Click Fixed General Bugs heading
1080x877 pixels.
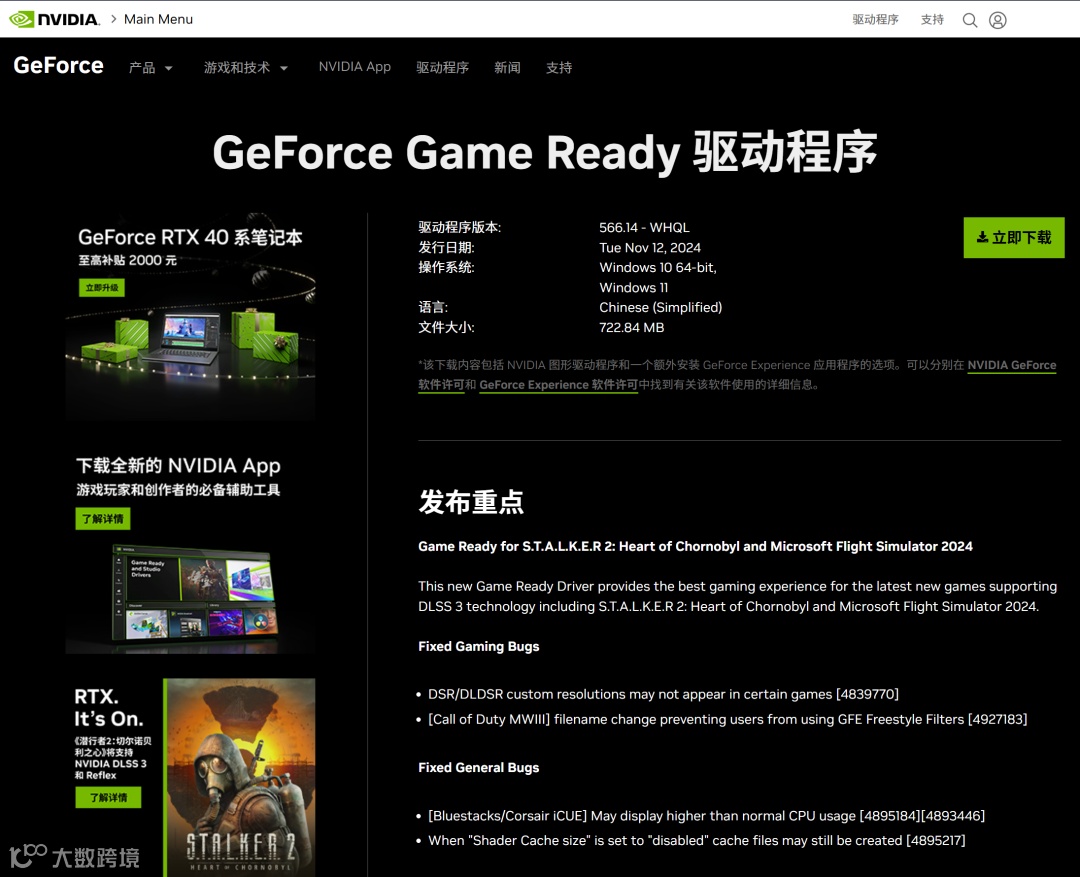479,767
